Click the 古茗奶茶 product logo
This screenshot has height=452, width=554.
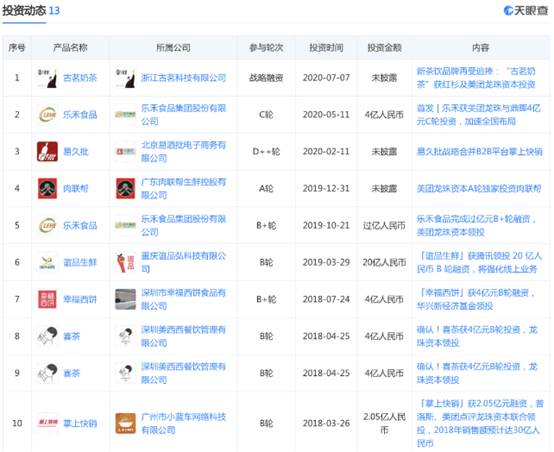pyautogui.click(x=47, y=78)
